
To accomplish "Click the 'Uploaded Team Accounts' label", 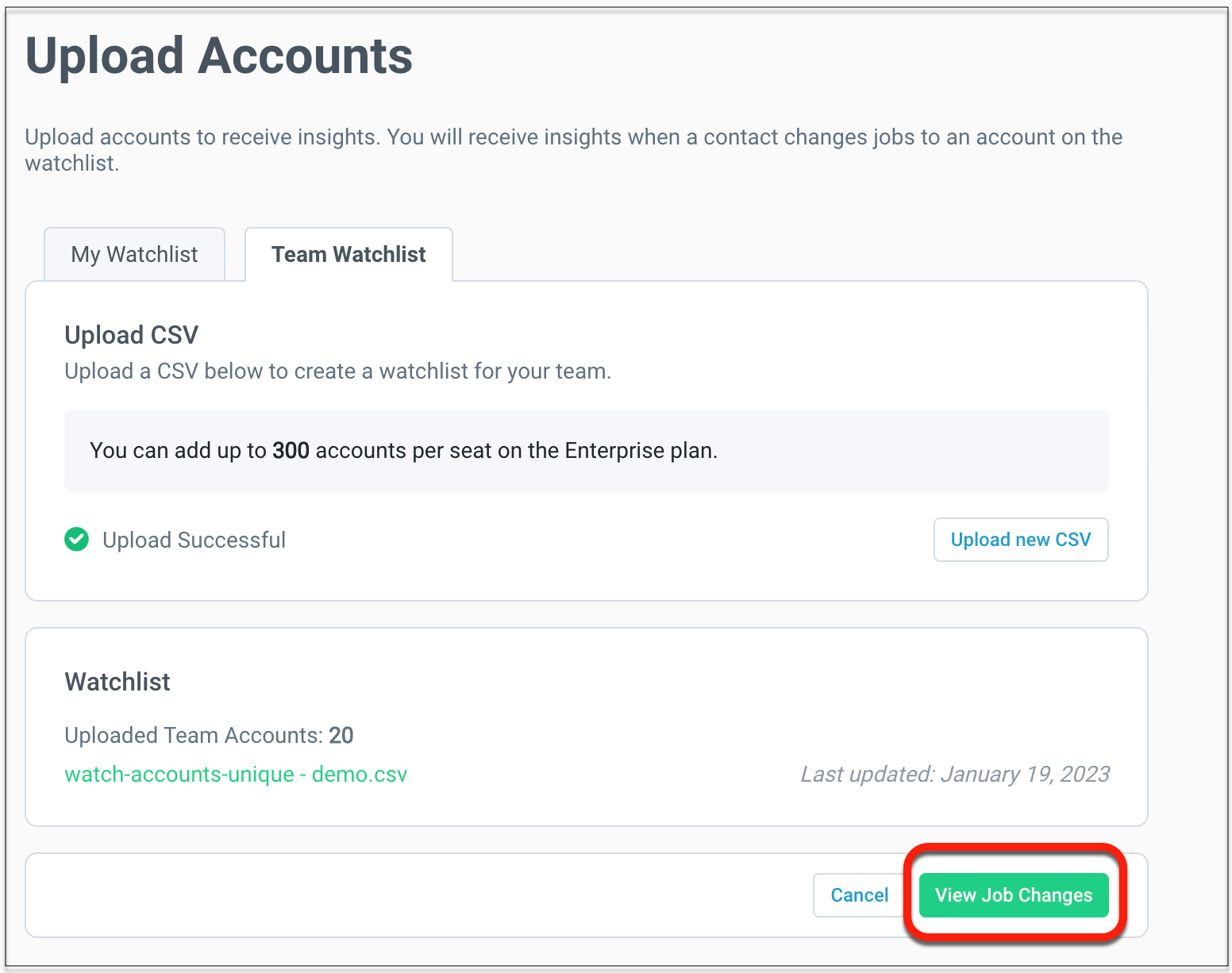I will (194, 736).
